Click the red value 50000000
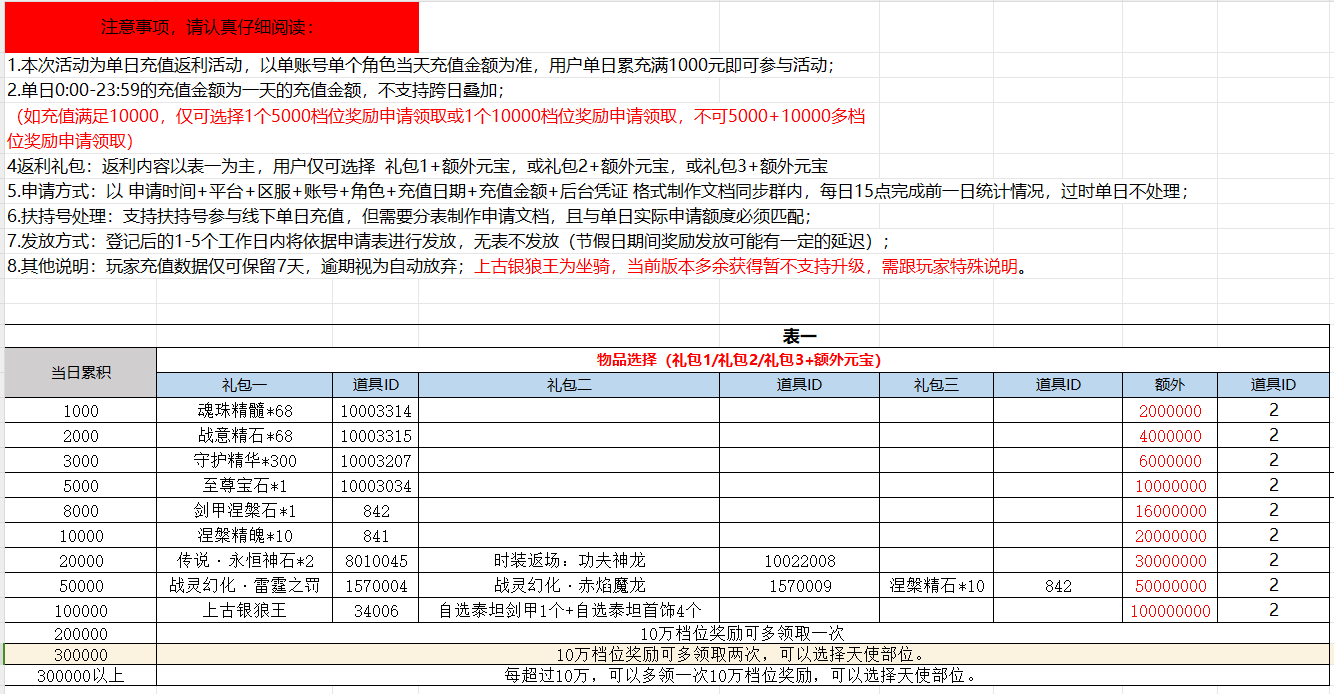Image resolution: width=1334 pixels, height=694 pixels. [x=1169, y=585]
